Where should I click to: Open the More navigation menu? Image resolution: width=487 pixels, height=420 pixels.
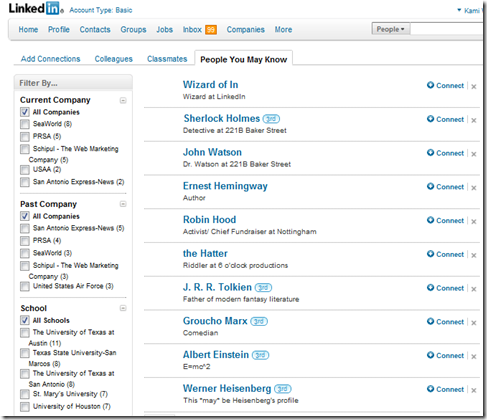[283, 30]
